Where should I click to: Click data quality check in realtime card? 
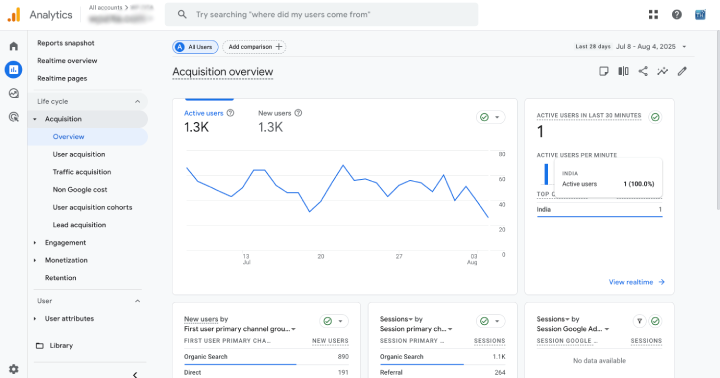tap(655, 117)
